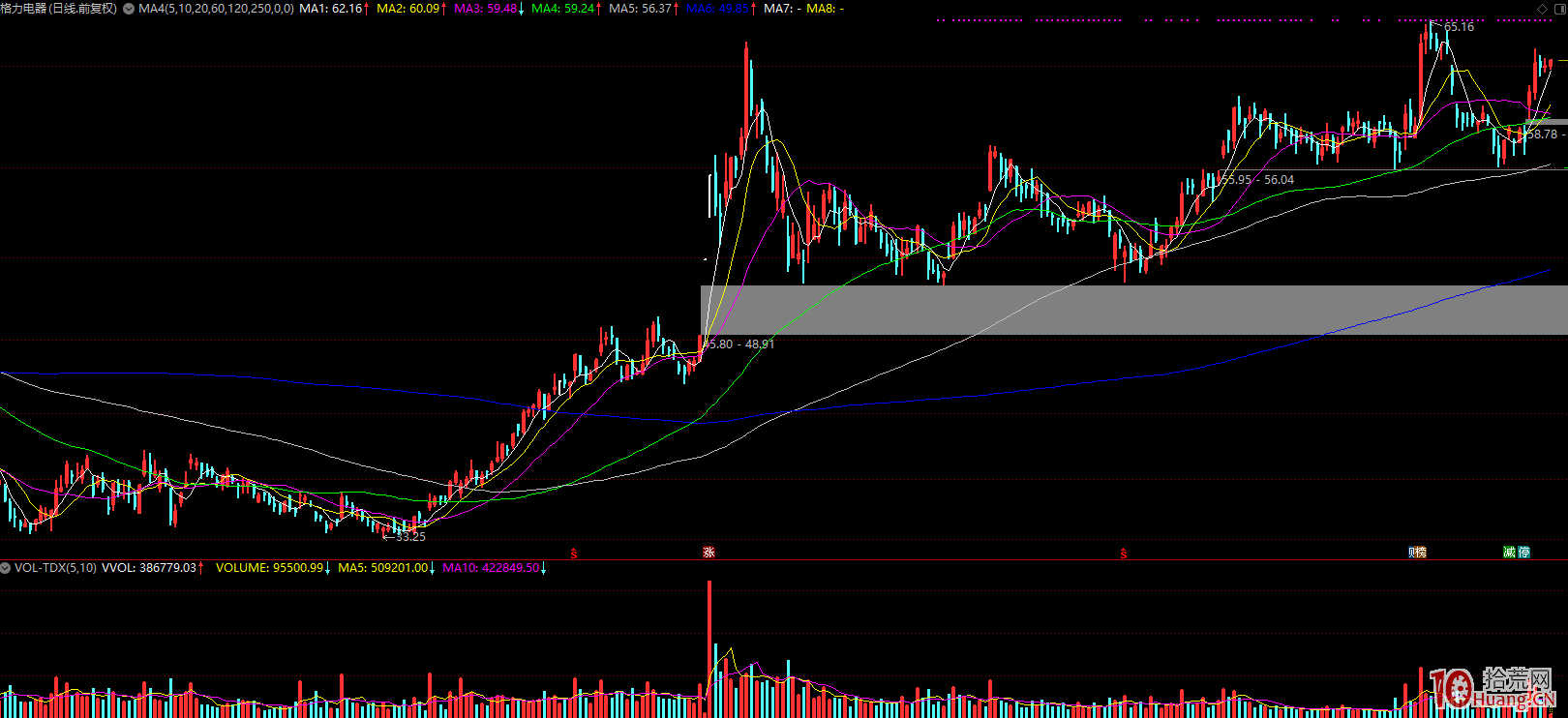Viewport: 1568px width, 718px height.
Task: Click the tallest red volume bar
Action: pyautogui.click(x=709, y=648)
